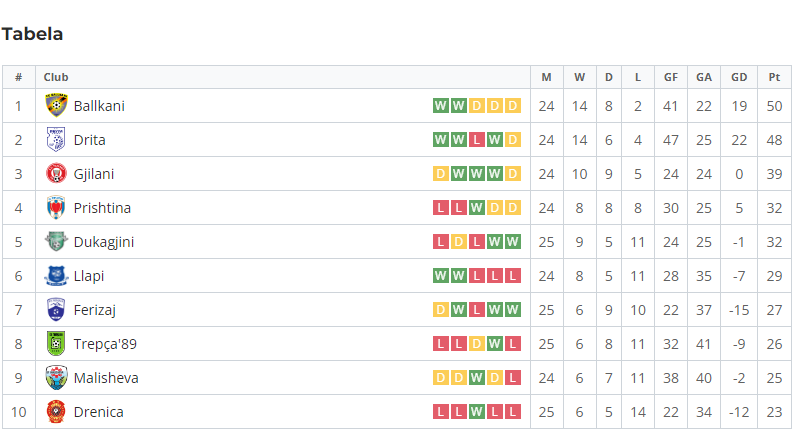Click Malisheva's red L form badge
Image resolution: width=800 pixels, height=439 pixels.
coord(512,378)
